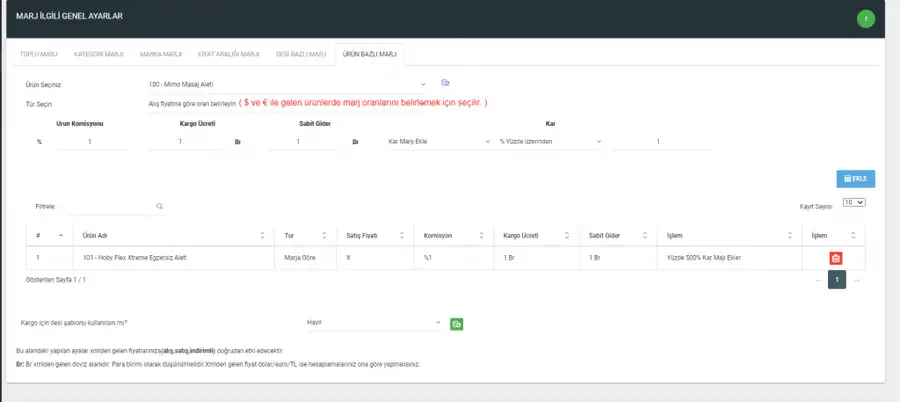
Task: Click the 'Gösterilen Sayfa 1 / 1' text
Action: click(x=56, y=280)
